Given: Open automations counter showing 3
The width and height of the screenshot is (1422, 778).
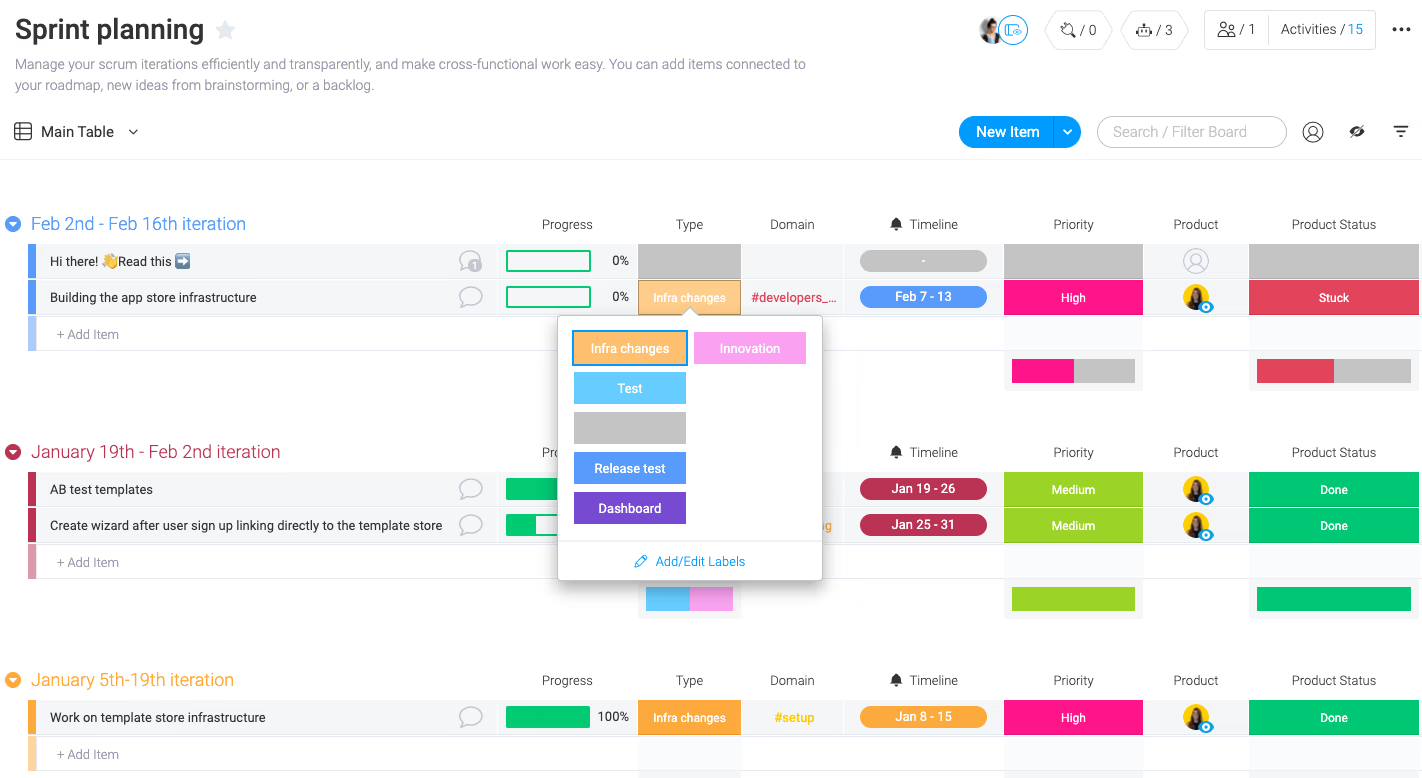Looking at the screenshot, I should (1154, 30).
